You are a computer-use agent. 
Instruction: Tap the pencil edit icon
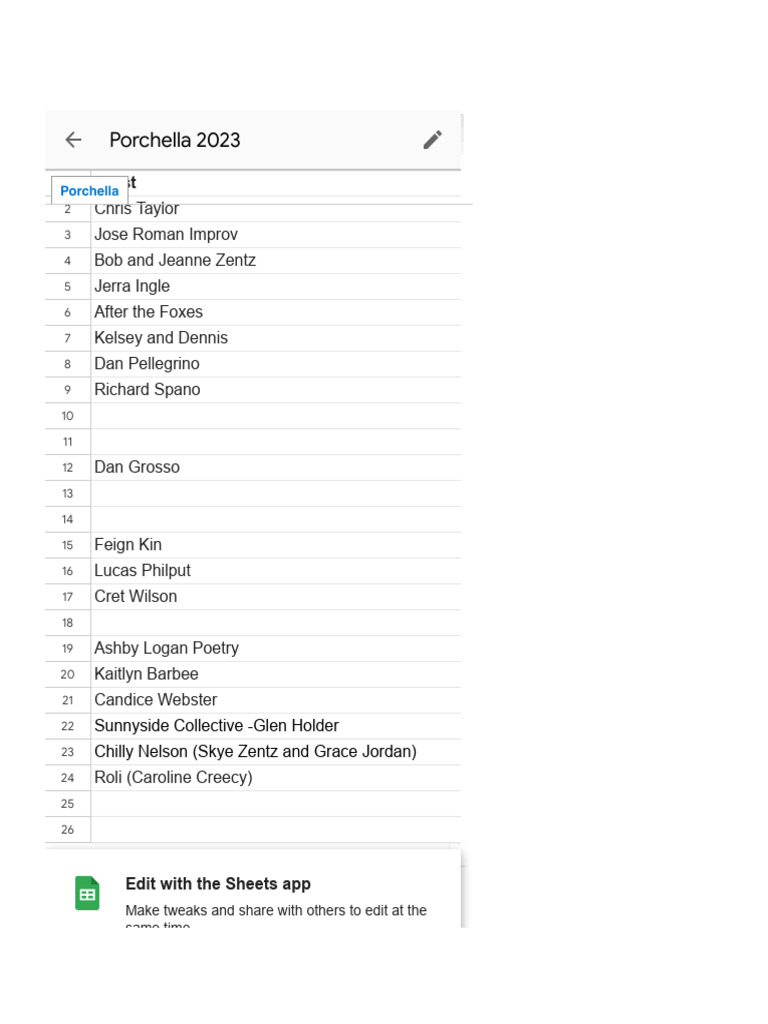pyautogui.click(x=432, y=140)
